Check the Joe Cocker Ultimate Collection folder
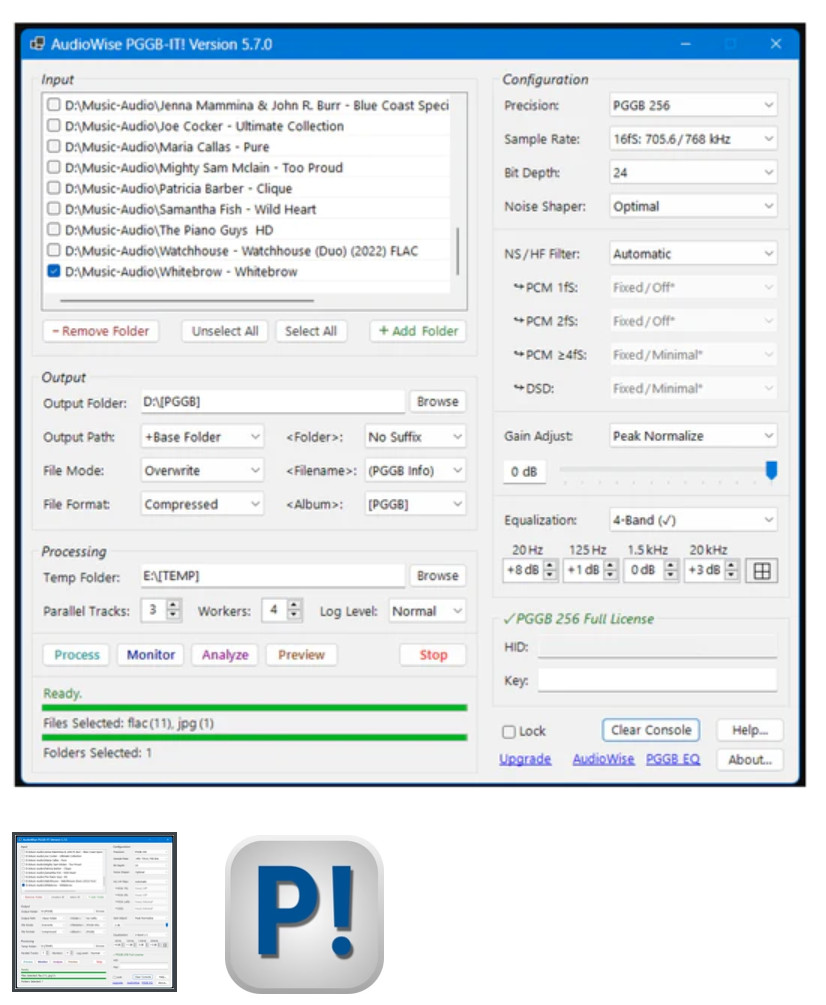Screen dimensions: 826x1005 [53, 126]
